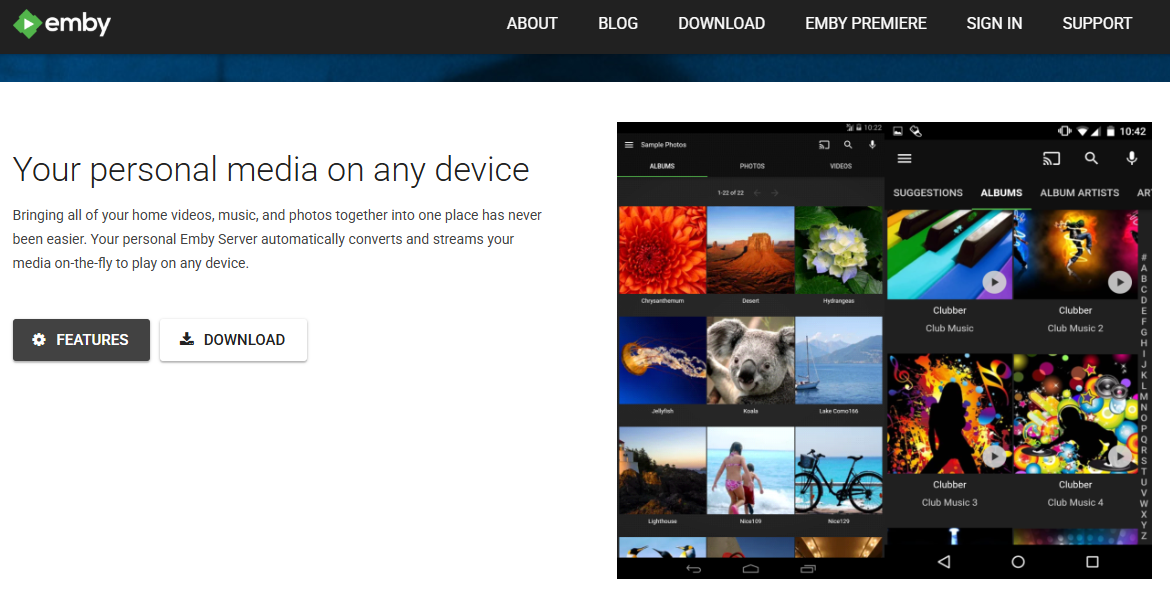The image size is (1170, 607).
Task: Tap search icon in music app toolbar
Action: click(x=1091, y=158)
